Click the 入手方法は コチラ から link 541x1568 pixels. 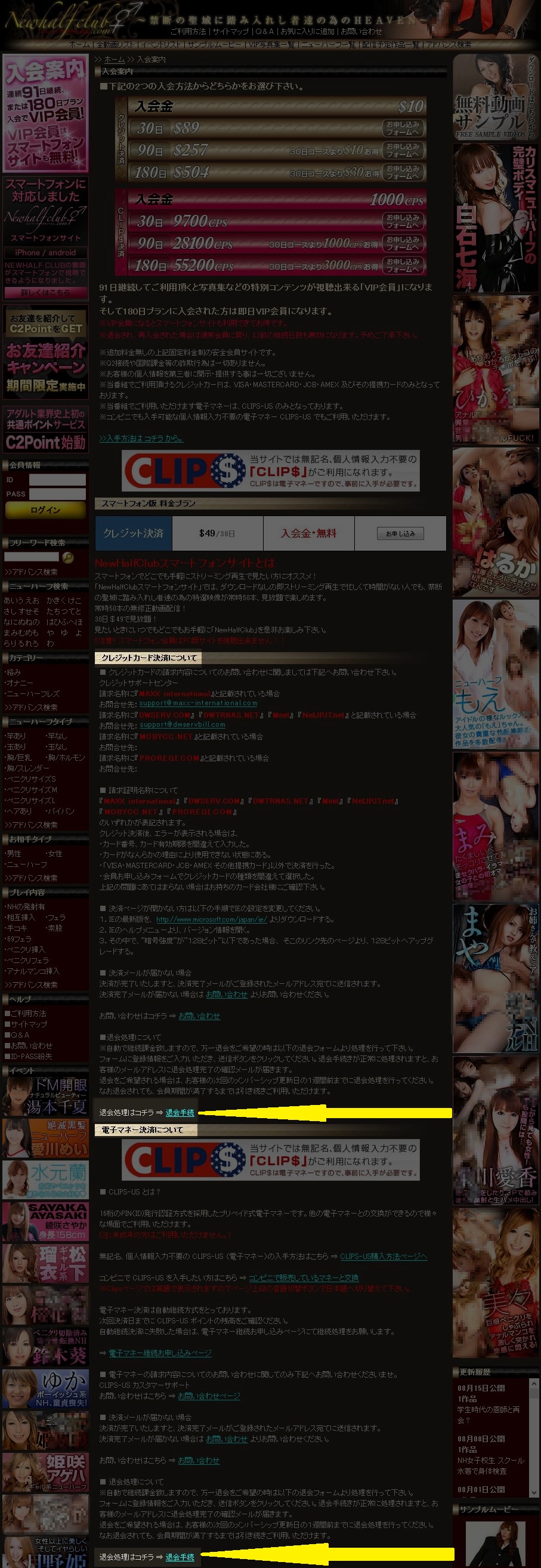(141, 439)
